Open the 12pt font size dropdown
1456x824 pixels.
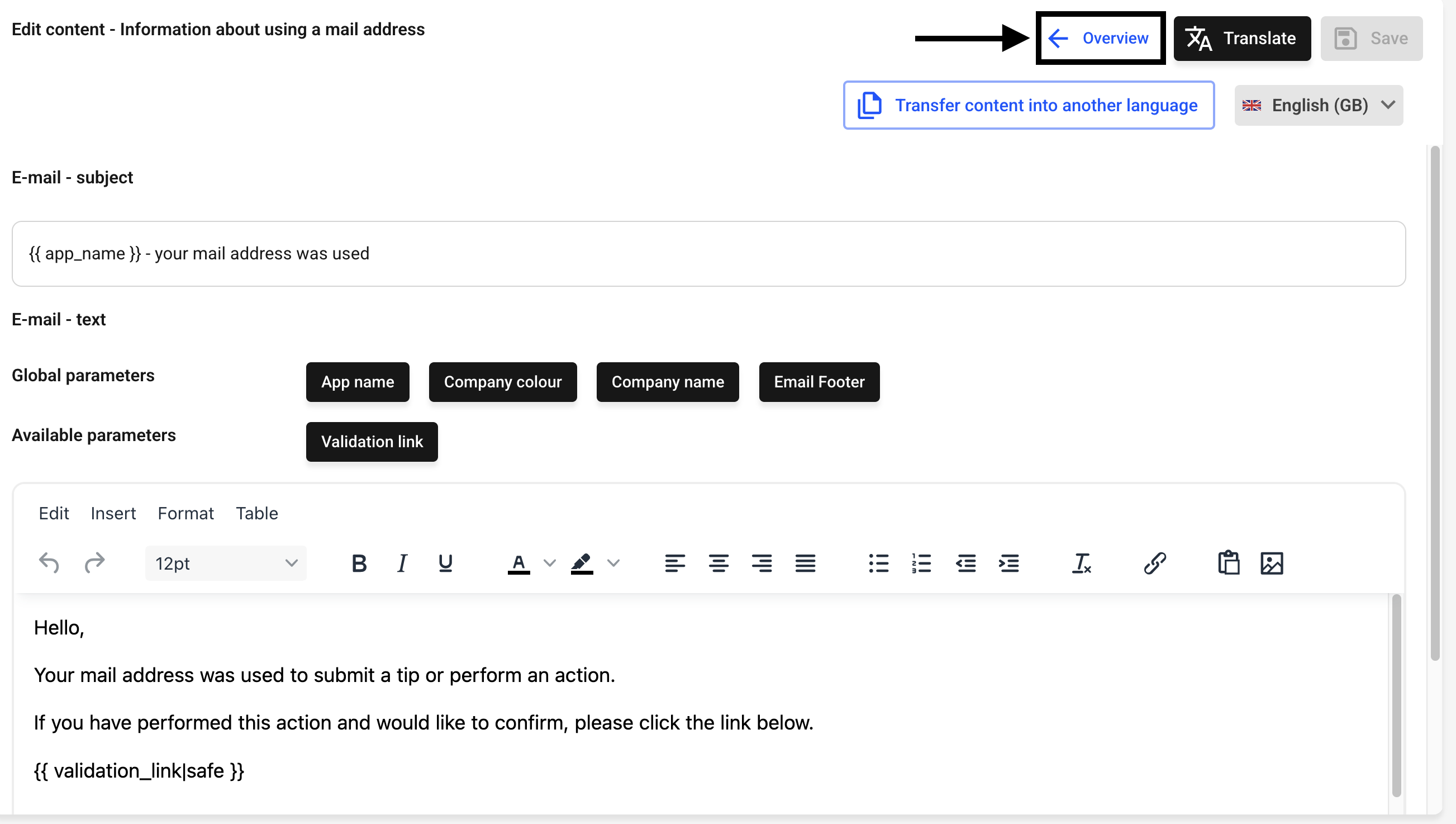pyautogui.click(x=226, y=563)
